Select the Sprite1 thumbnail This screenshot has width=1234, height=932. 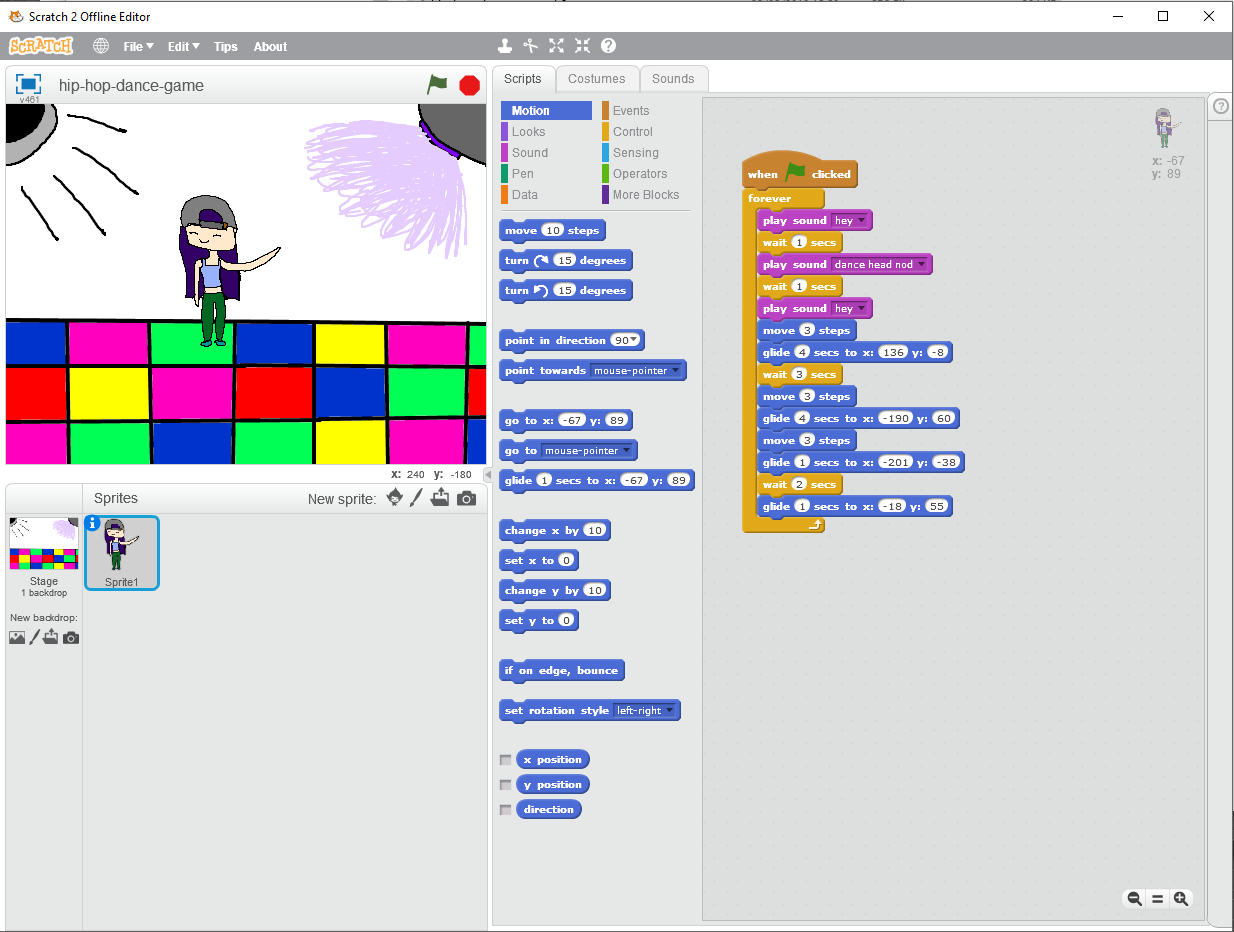tap(121, 552)
